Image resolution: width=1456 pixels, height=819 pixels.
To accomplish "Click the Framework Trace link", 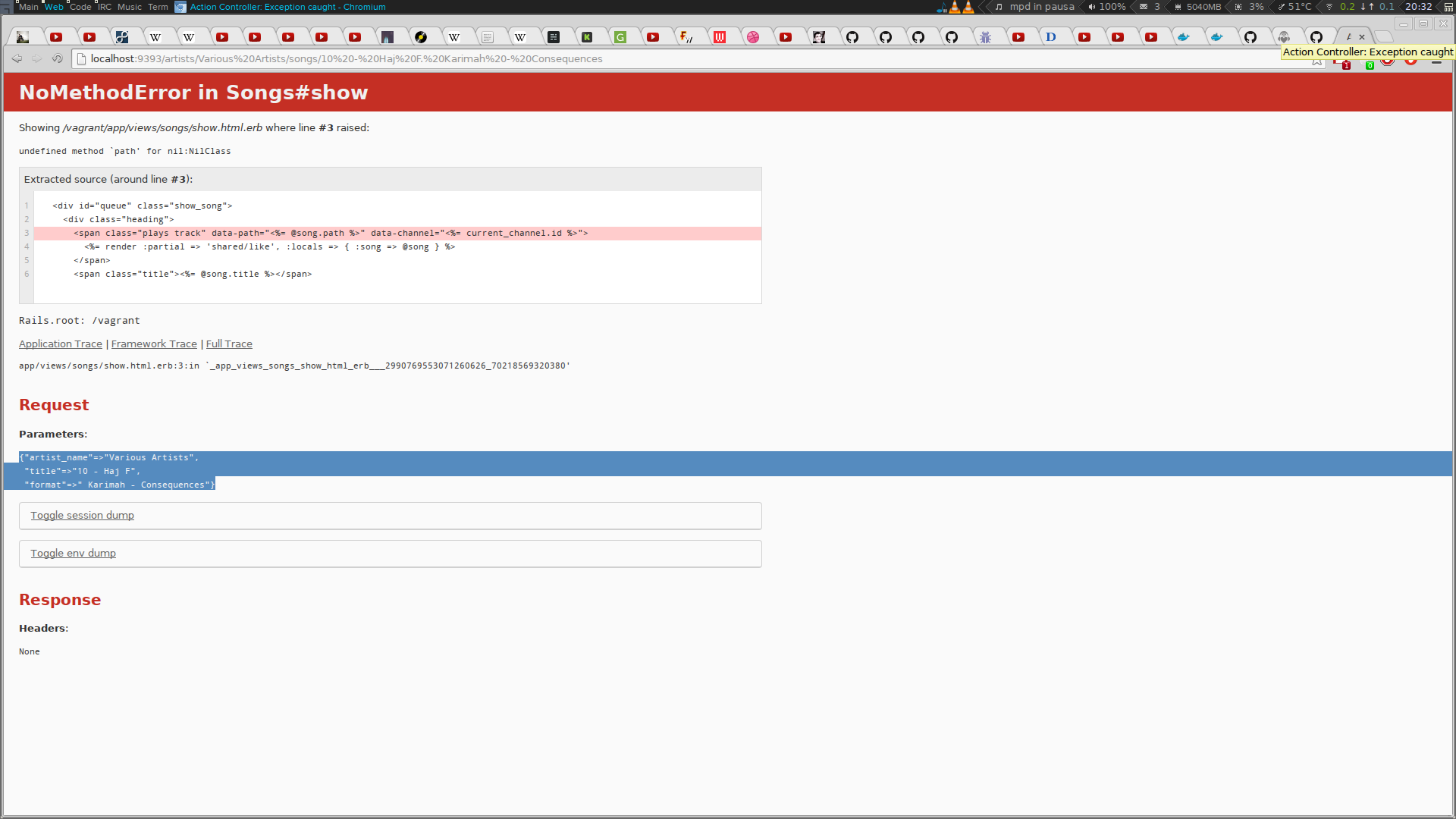I will (153, 343).
